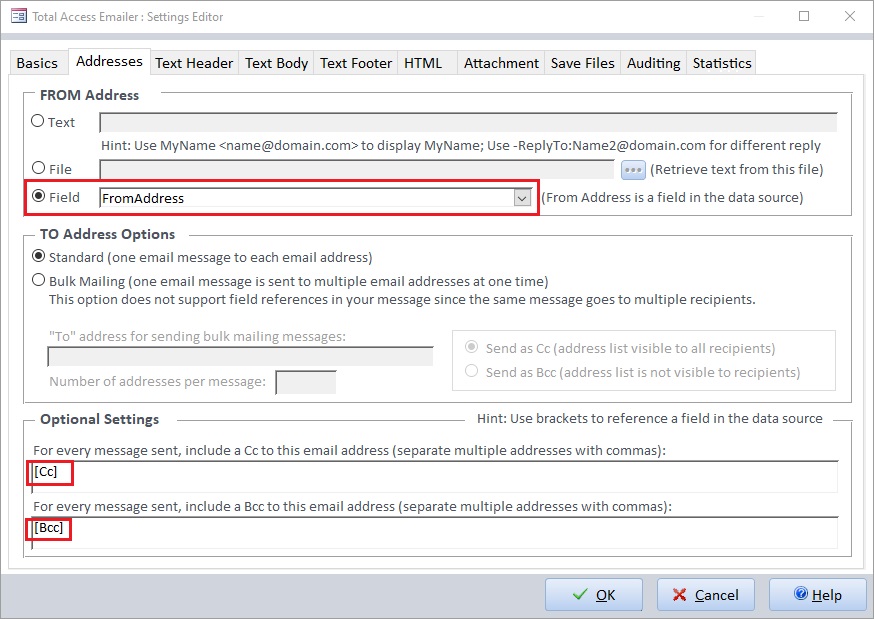Click '(From Address is a field...)' note
Screen dimensions: 874x619
672,198
